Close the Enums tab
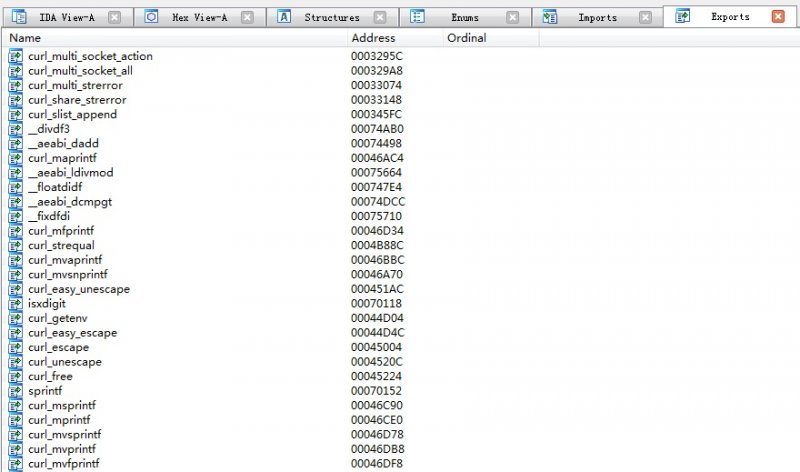 point(513,17)
